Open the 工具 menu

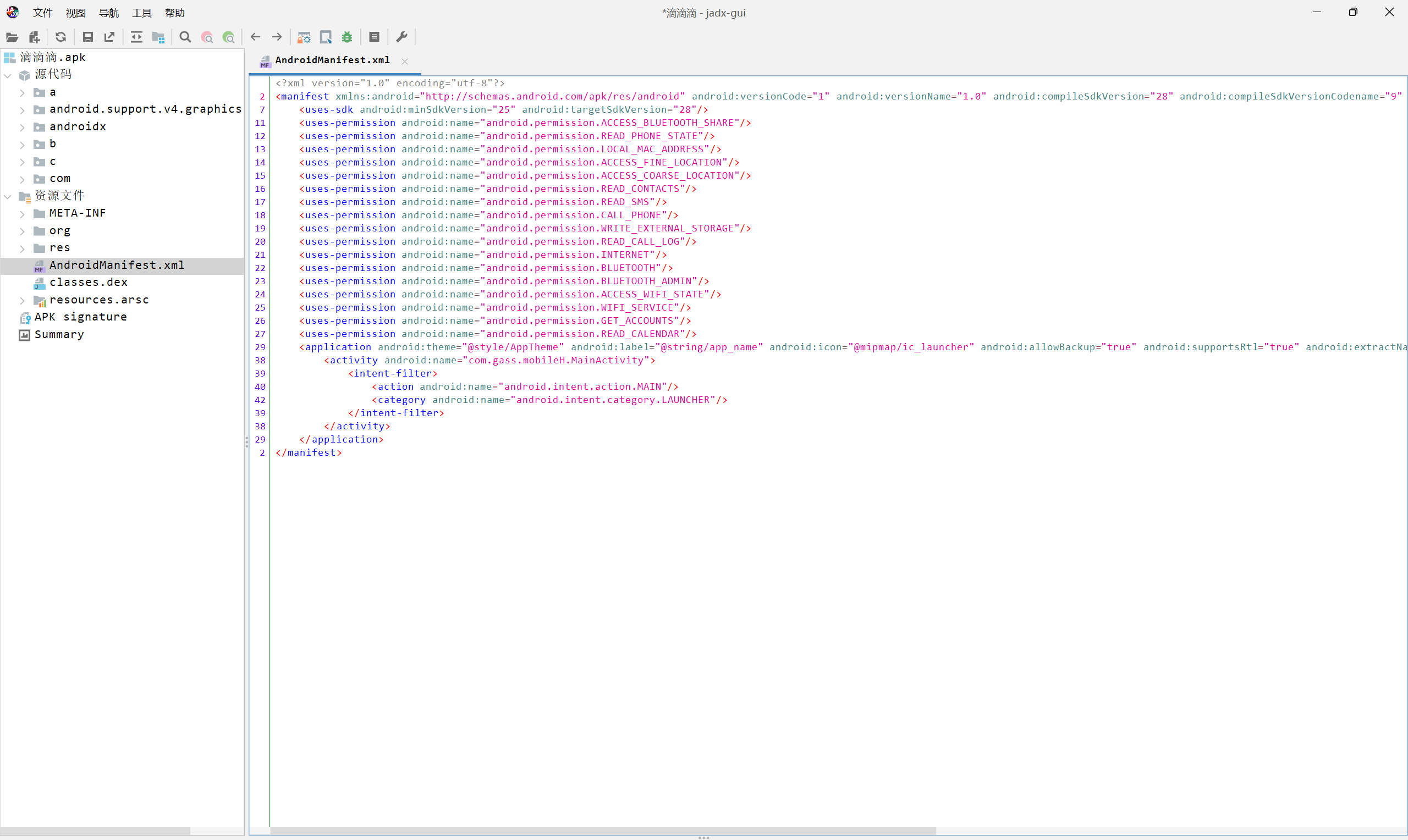coord(141,13)
